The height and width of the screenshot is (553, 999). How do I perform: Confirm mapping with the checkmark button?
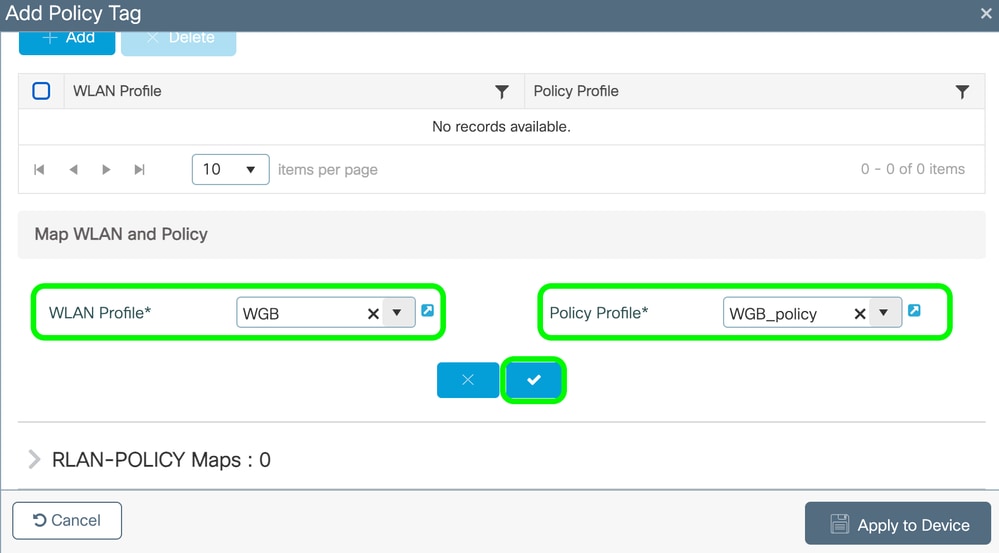(x=533, y=380)
